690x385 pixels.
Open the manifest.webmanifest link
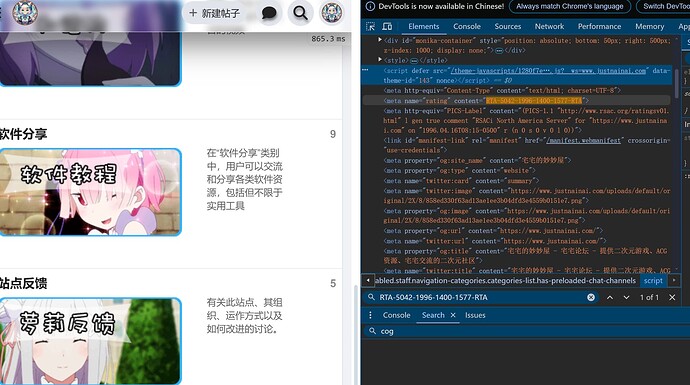click(x=583, y=140)
